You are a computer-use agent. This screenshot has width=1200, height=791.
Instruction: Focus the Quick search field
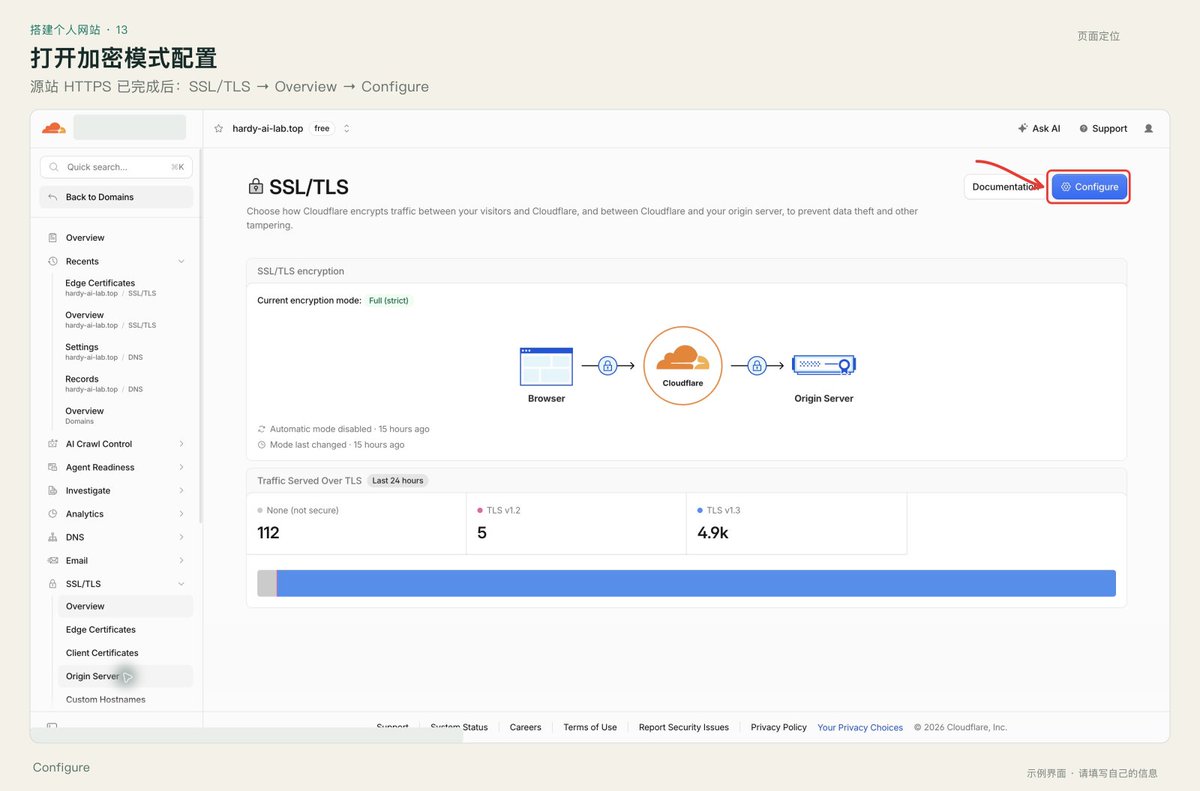[116, 167]
